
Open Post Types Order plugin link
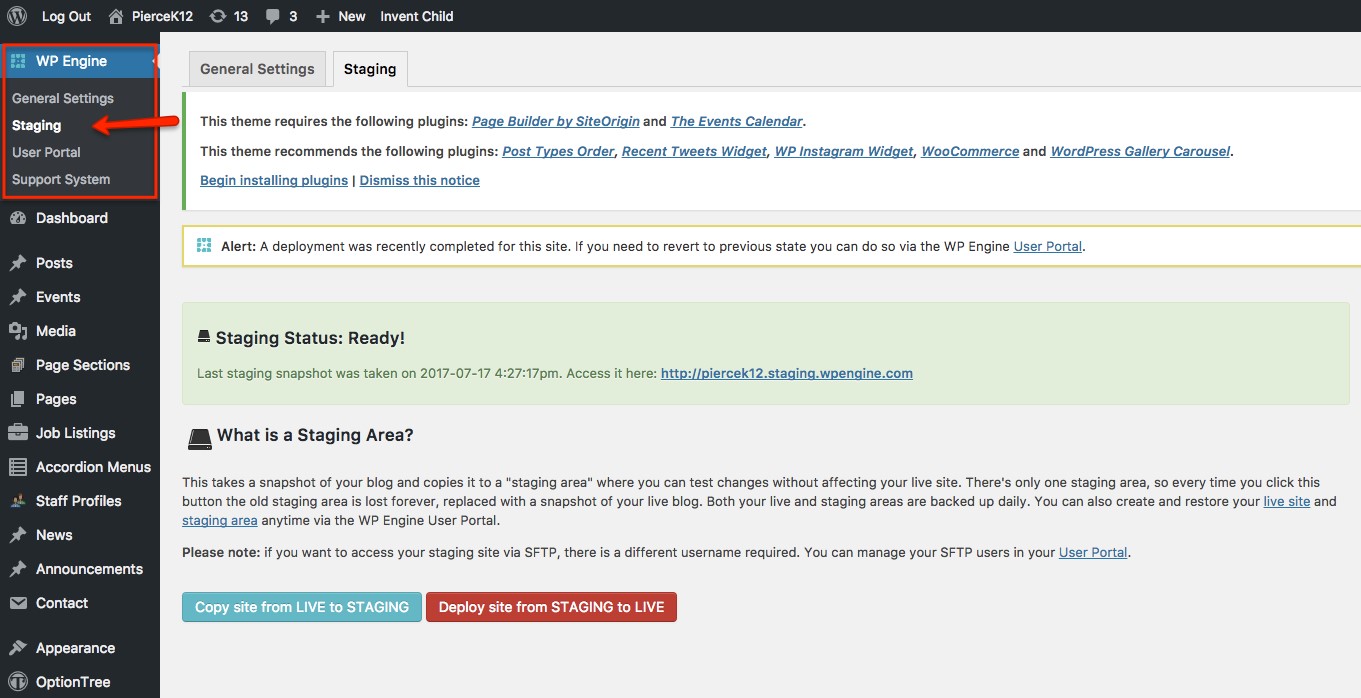558,151
